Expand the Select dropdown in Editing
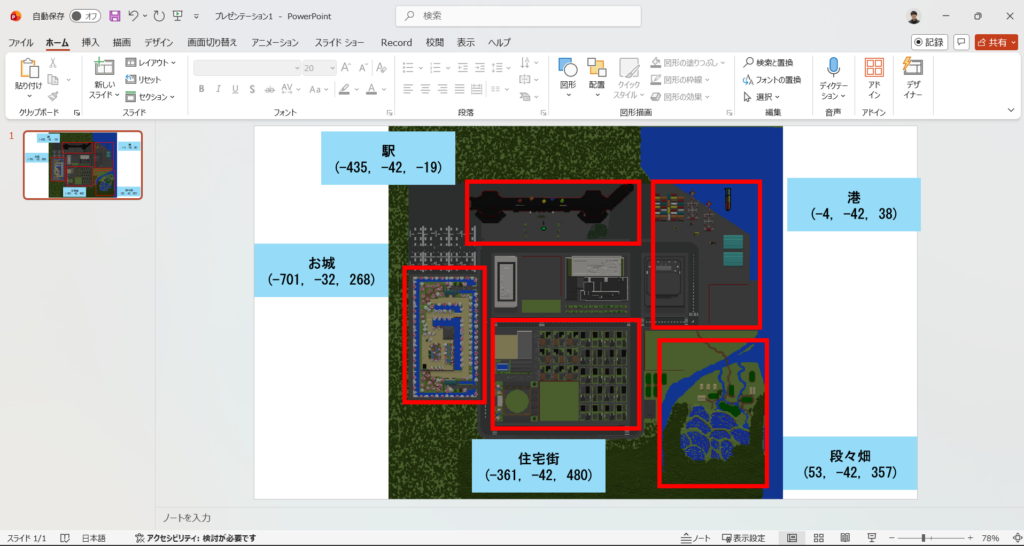1024x546 pixels. [762, 97]
